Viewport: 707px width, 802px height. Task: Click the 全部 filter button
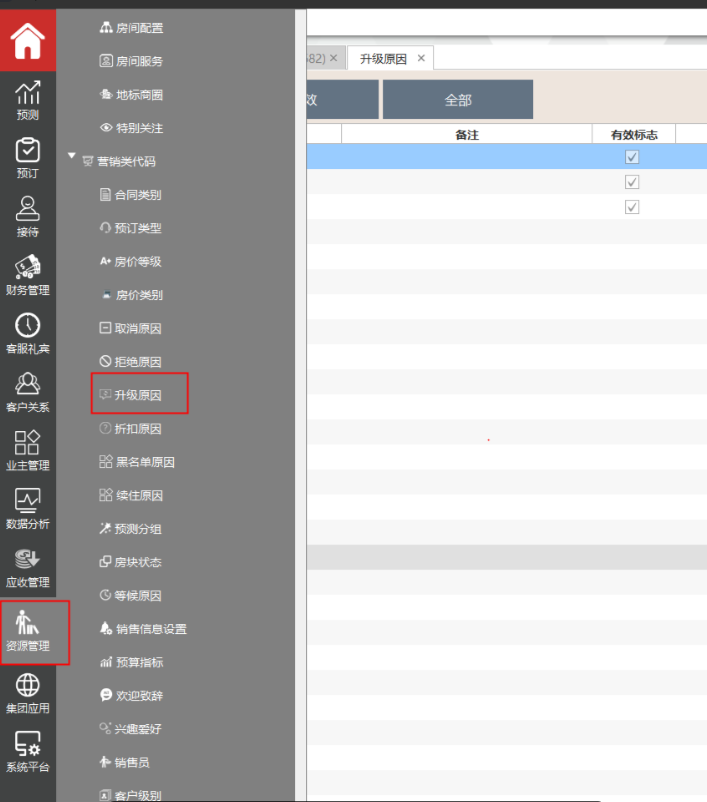tap(457, 100)
